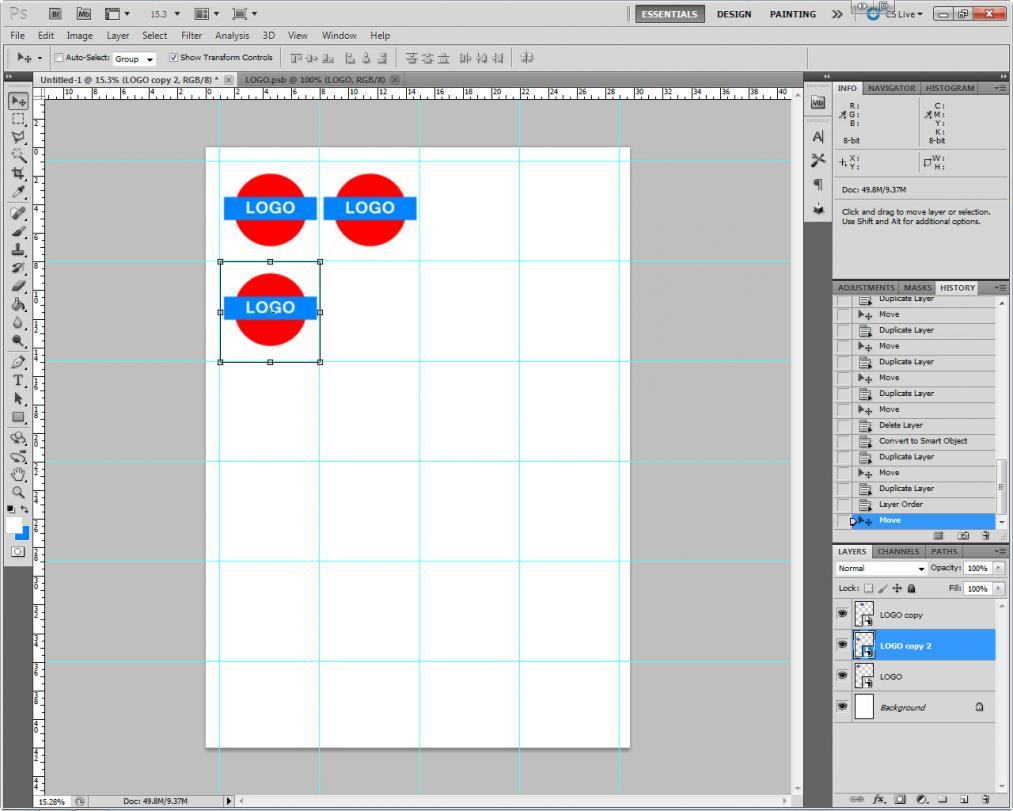
Task: Select the Rectangular Marquee tool
Action: pos(18,119)
